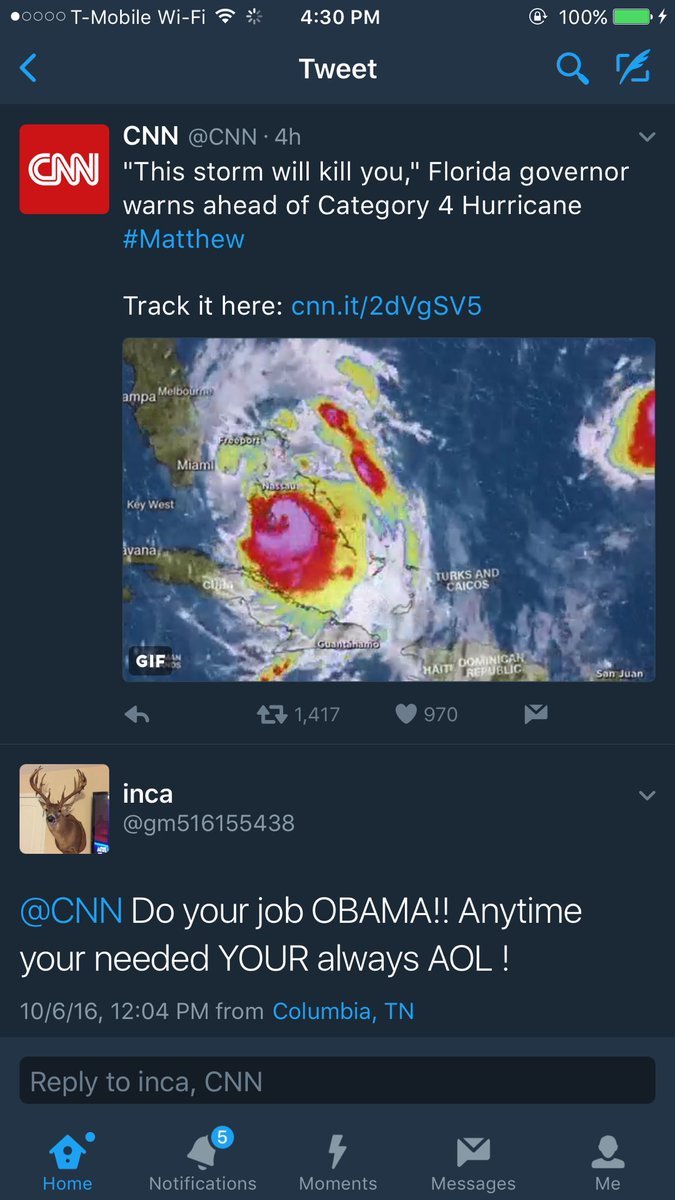Open the search magnifier icon
Image resolution: width=675 pixels, height=1200 pixels.
(572, 69)
